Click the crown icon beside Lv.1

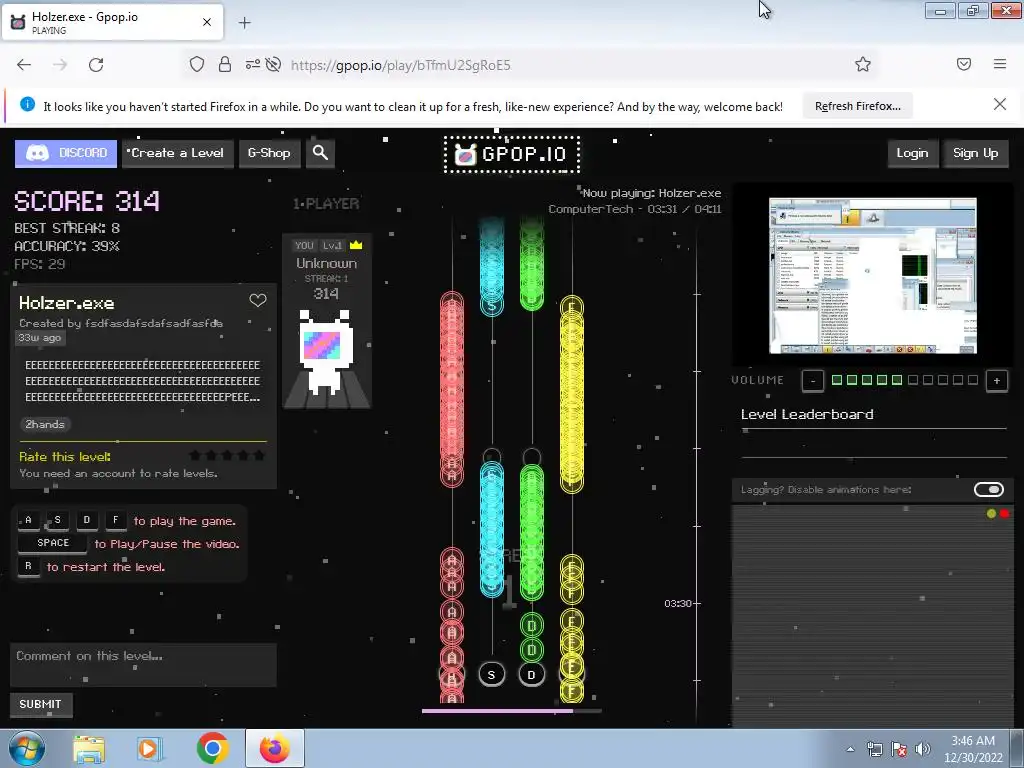tap(356, 245)
